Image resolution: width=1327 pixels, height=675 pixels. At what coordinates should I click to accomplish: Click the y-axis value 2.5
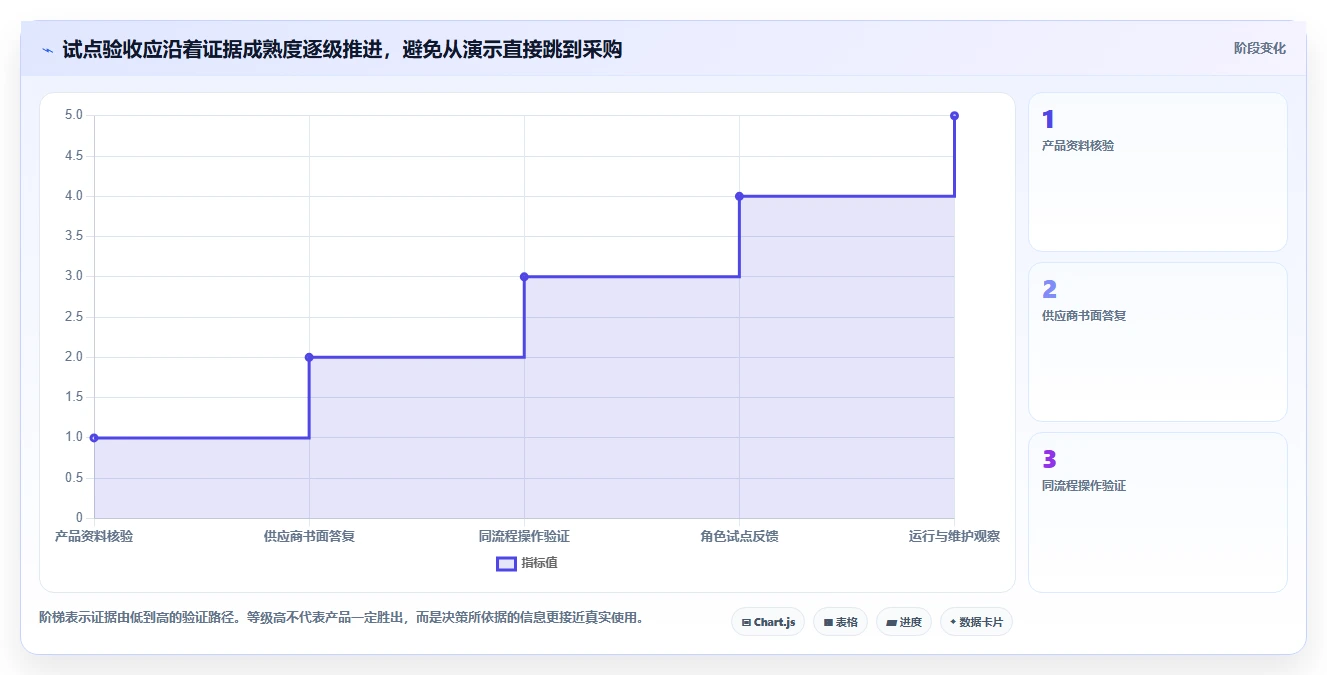(x=74, y=316)
